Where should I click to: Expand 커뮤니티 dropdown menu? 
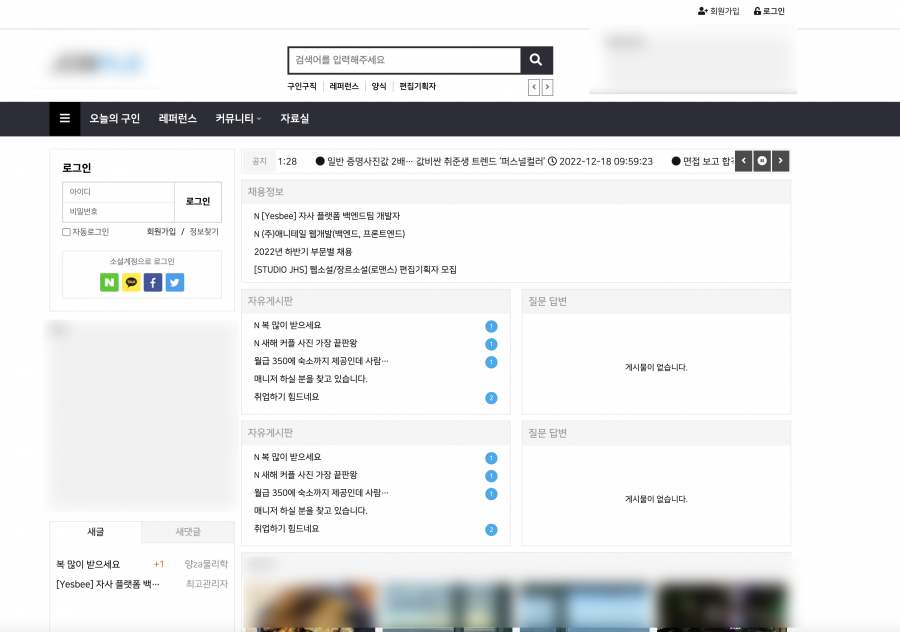pos(238,118)
